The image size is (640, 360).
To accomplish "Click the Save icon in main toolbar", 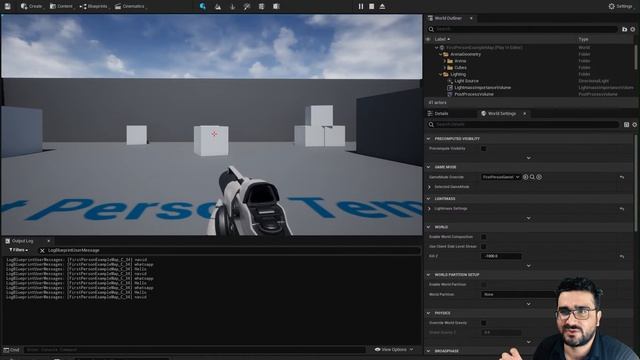I will 7,6.
